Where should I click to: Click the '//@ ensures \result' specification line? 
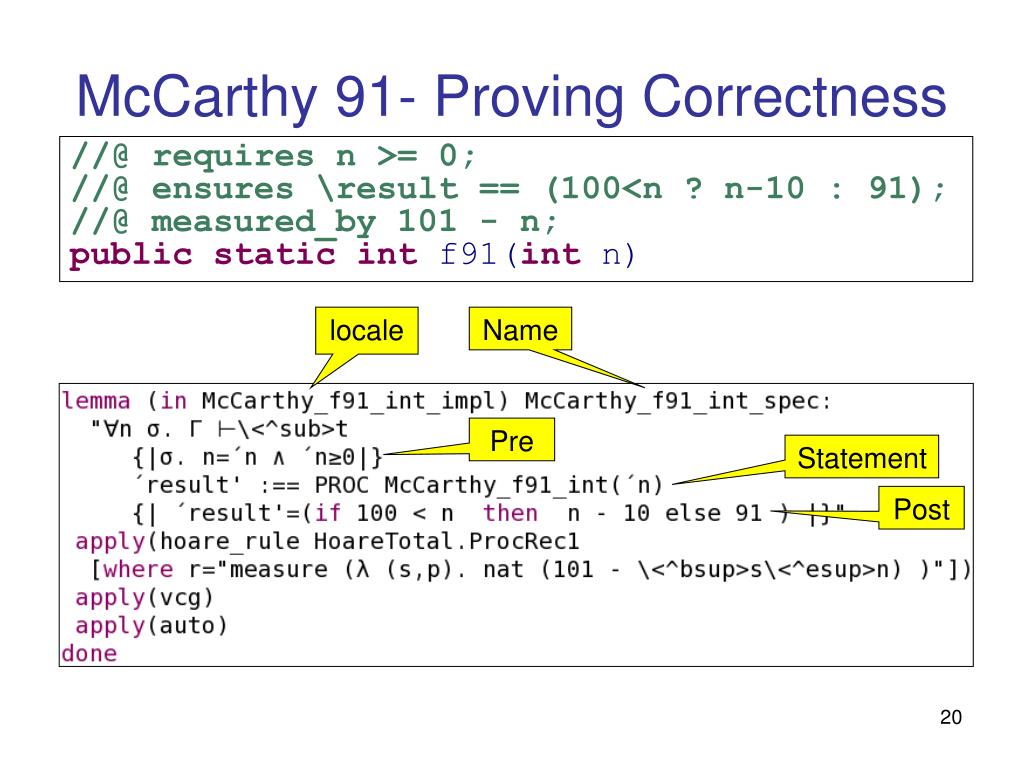[508, 189]
